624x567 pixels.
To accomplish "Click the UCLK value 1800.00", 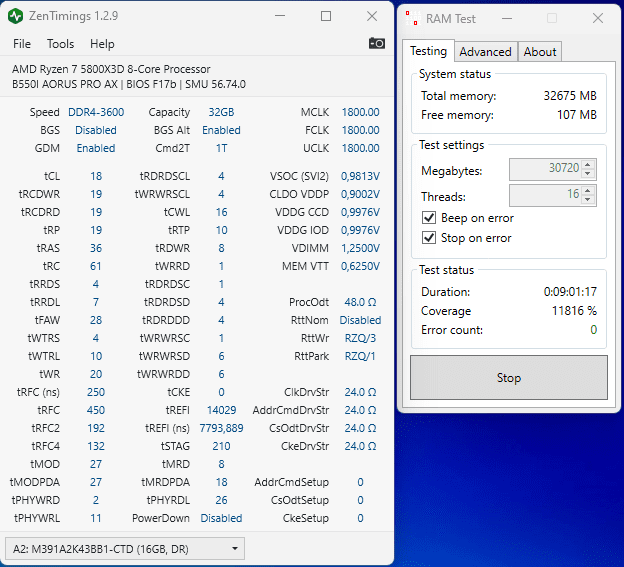I will tap(360, 148).
